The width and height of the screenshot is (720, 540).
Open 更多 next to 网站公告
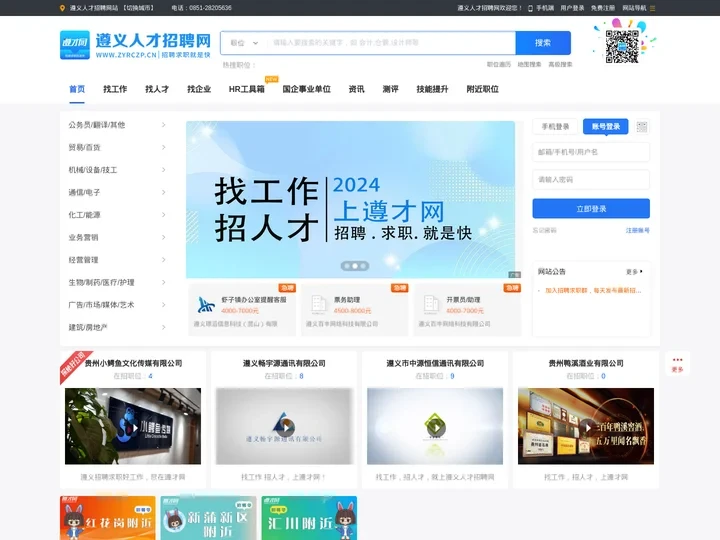click(x=634, y=272)
